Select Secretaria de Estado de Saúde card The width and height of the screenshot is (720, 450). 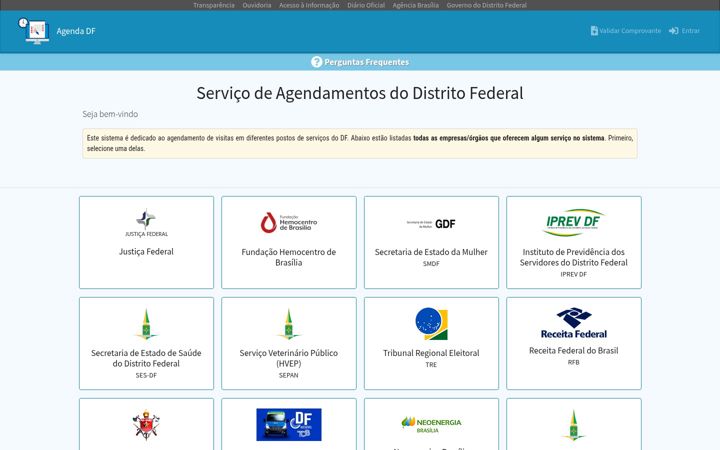pos(146,343)
